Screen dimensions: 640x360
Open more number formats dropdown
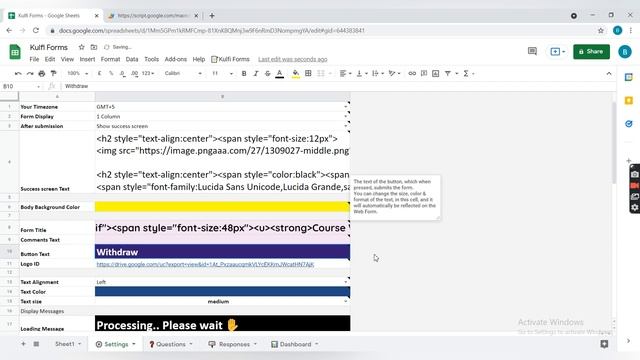pos(148,73)
